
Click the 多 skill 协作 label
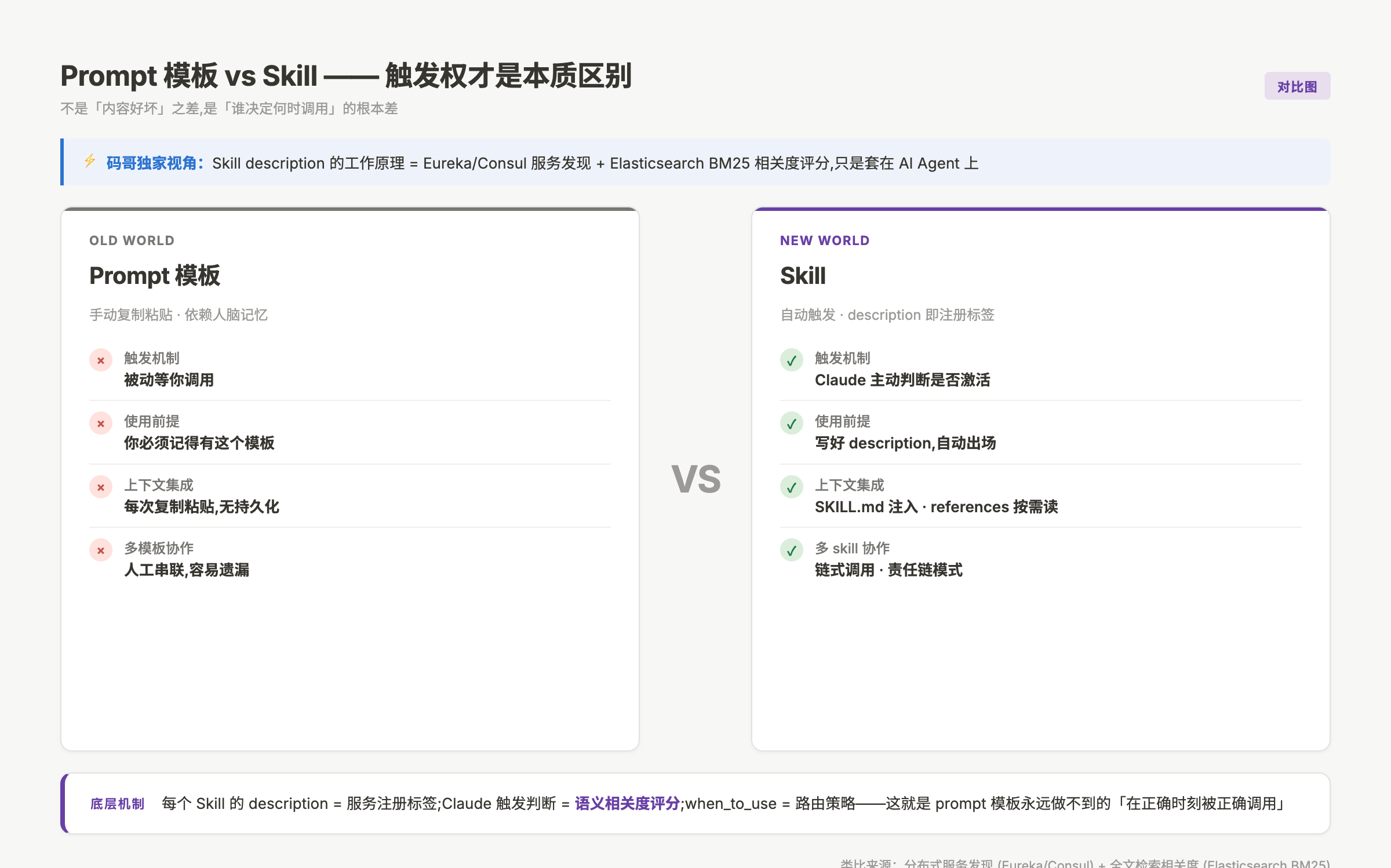[852, 548]
